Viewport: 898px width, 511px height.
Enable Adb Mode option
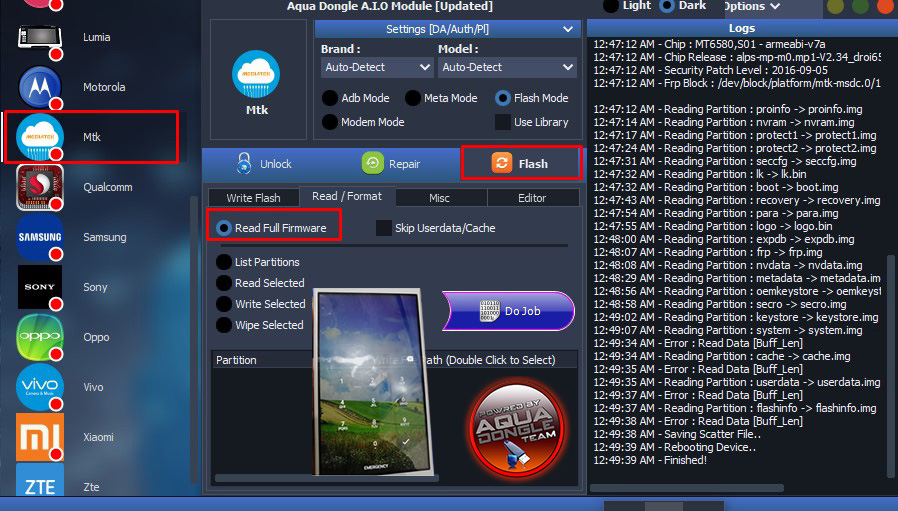(329, 98)
